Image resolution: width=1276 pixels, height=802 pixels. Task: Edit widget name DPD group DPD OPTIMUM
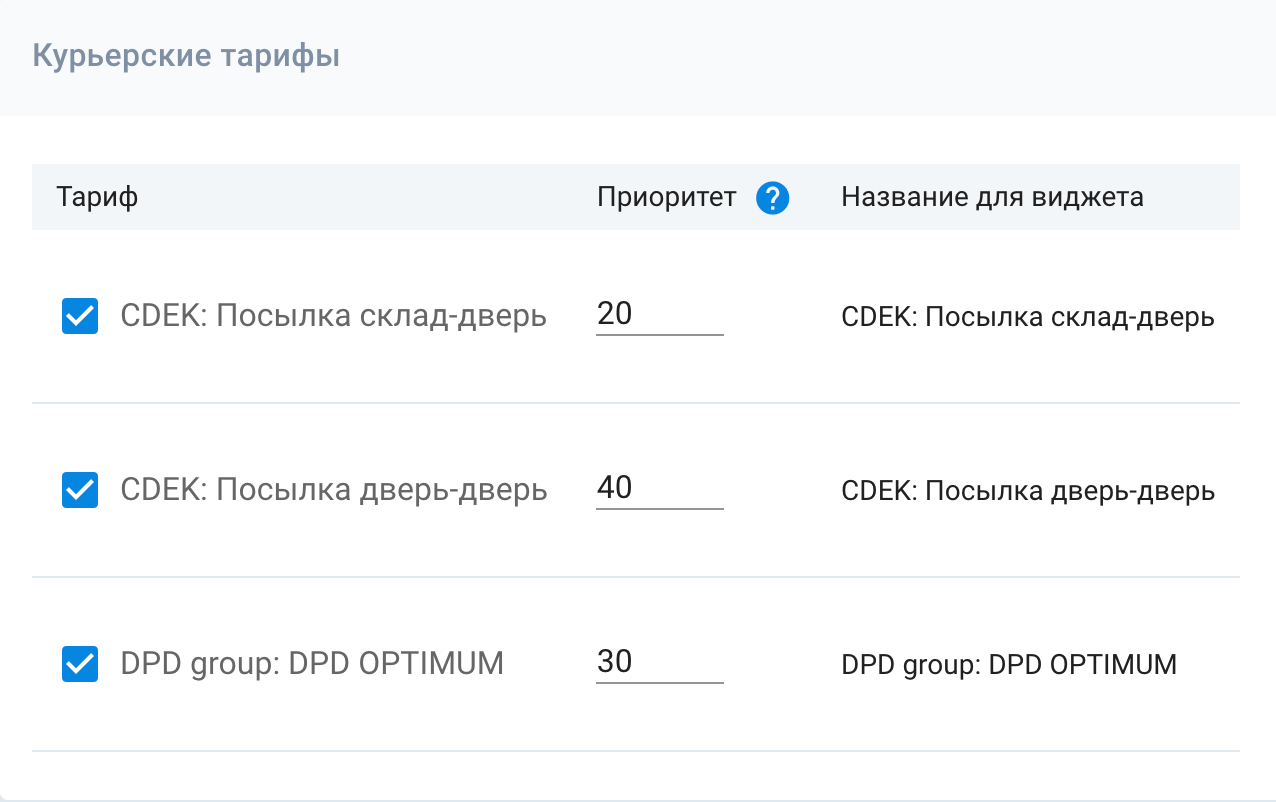point(1008,665)
